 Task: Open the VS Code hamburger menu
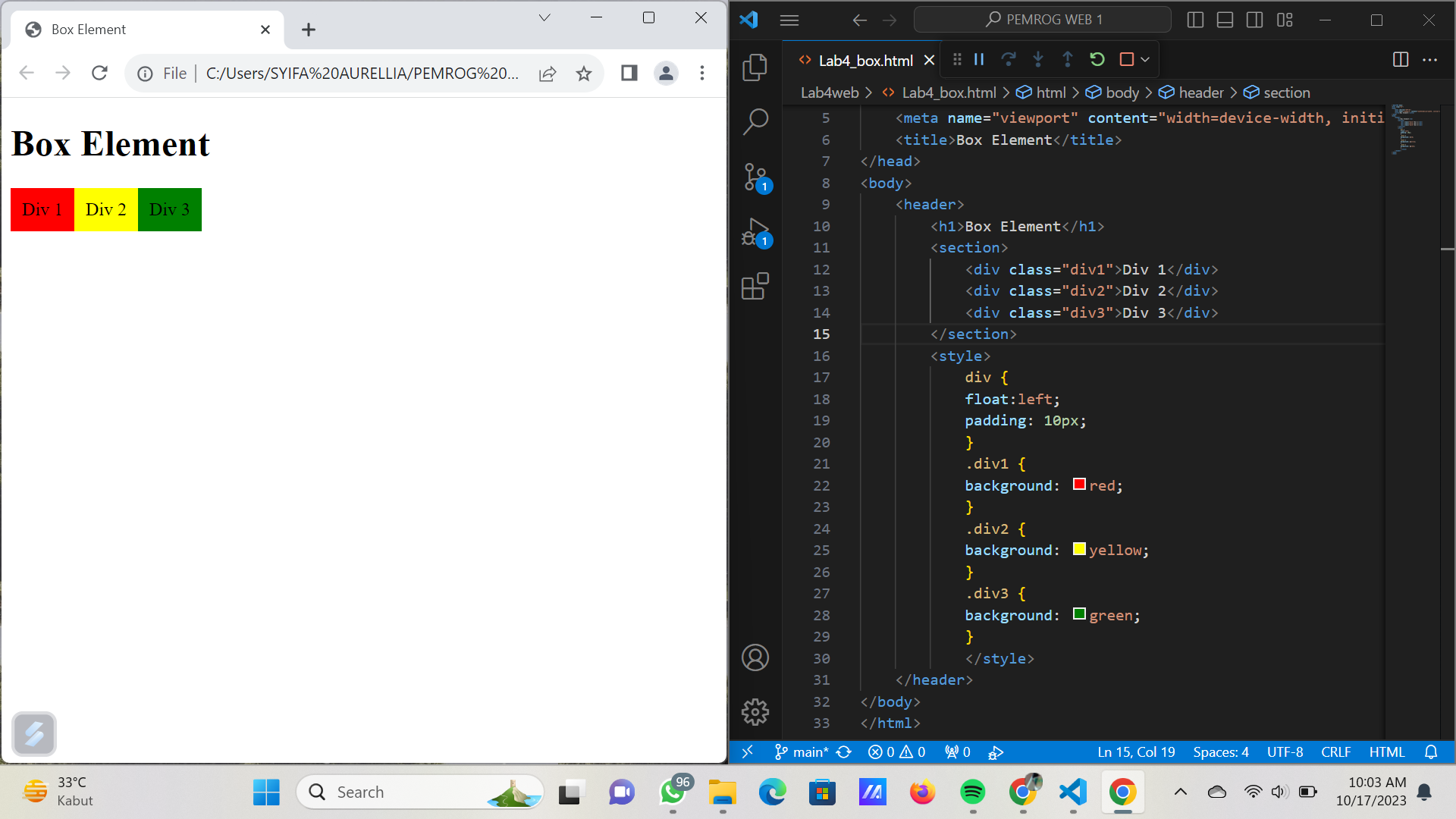(x=789, y=20)
